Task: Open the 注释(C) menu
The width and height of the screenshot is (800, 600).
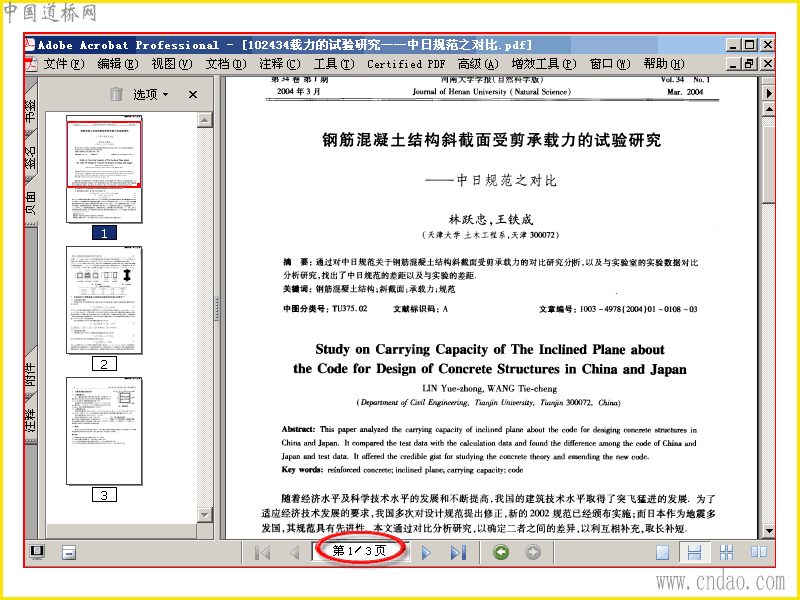Action: [x=280, y=64]
